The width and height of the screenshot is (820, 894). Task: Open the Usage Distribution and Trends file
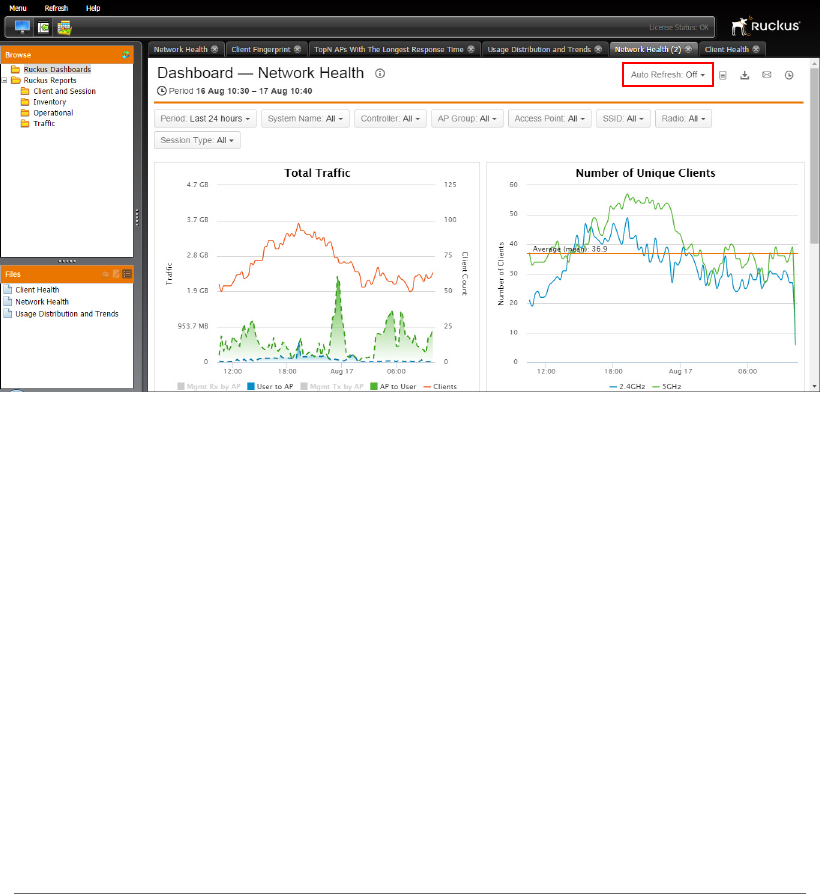point(67,314)
